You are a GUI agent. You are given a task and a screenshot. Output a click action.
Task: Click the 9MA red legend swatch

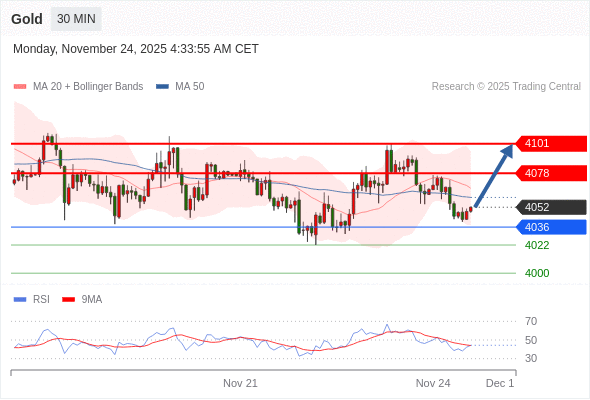(x=68, y=300)
